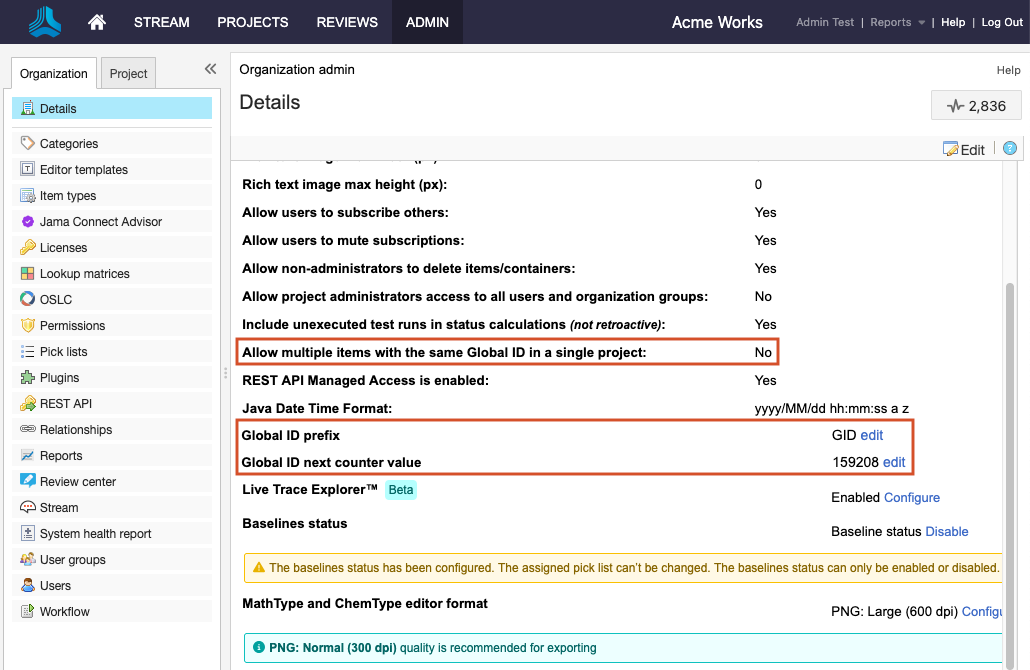Click the Editor templates icon

pos(28,169)
